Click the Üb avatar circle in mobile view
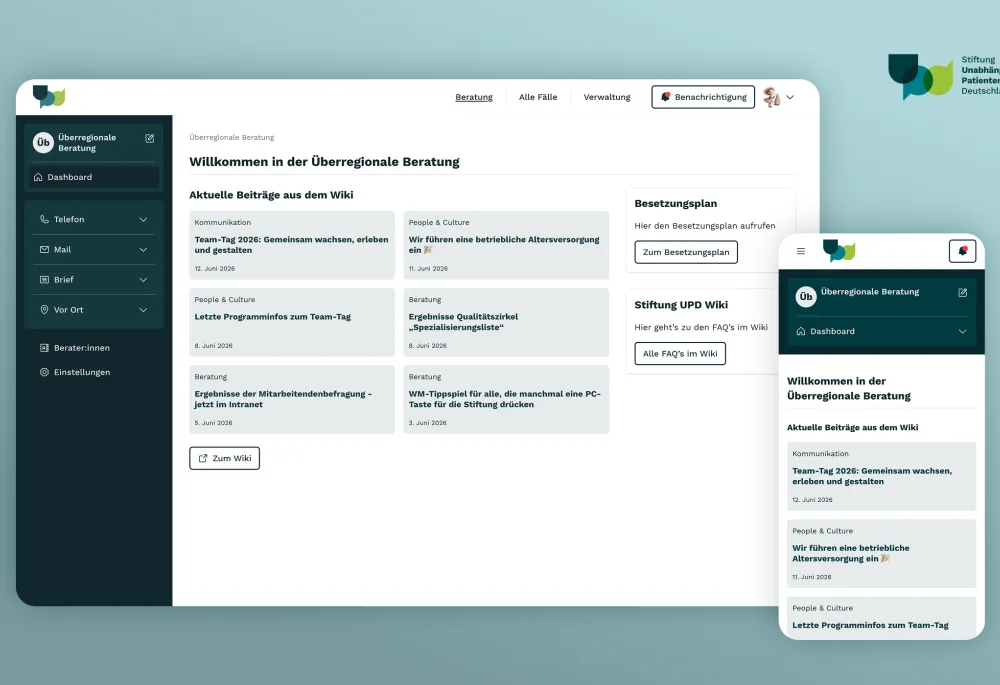Viewport: 1000px width, 685px height. (x=806, y=297)
